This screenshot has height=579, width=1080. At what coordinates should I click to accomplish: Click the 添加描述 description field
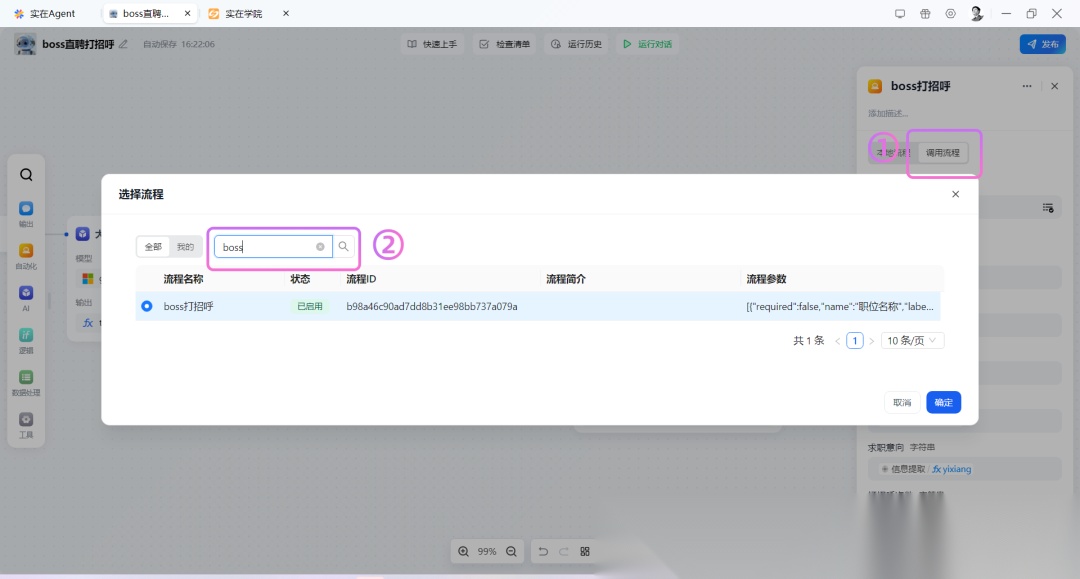[888, 113]
